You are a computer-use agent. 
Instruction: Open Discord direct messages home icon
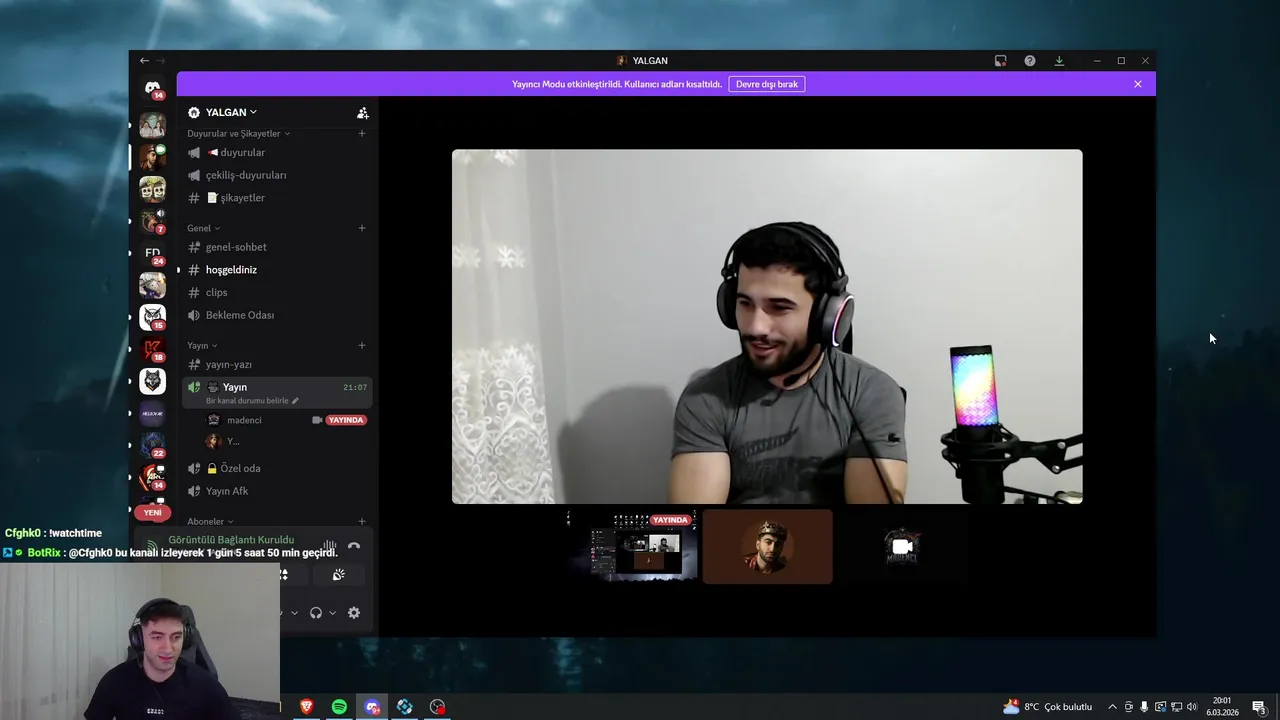(x=152, y=89)
